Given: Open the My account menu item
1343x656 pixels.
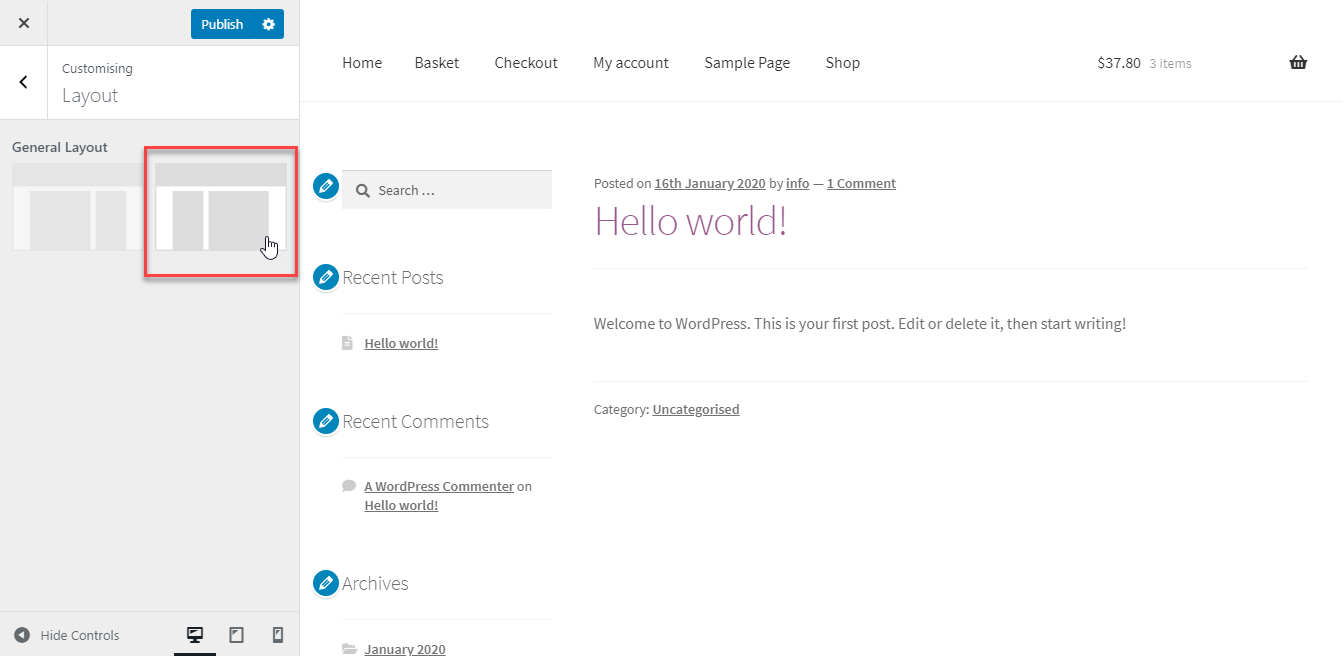Looking at the screenshot, I should (631, 63).
